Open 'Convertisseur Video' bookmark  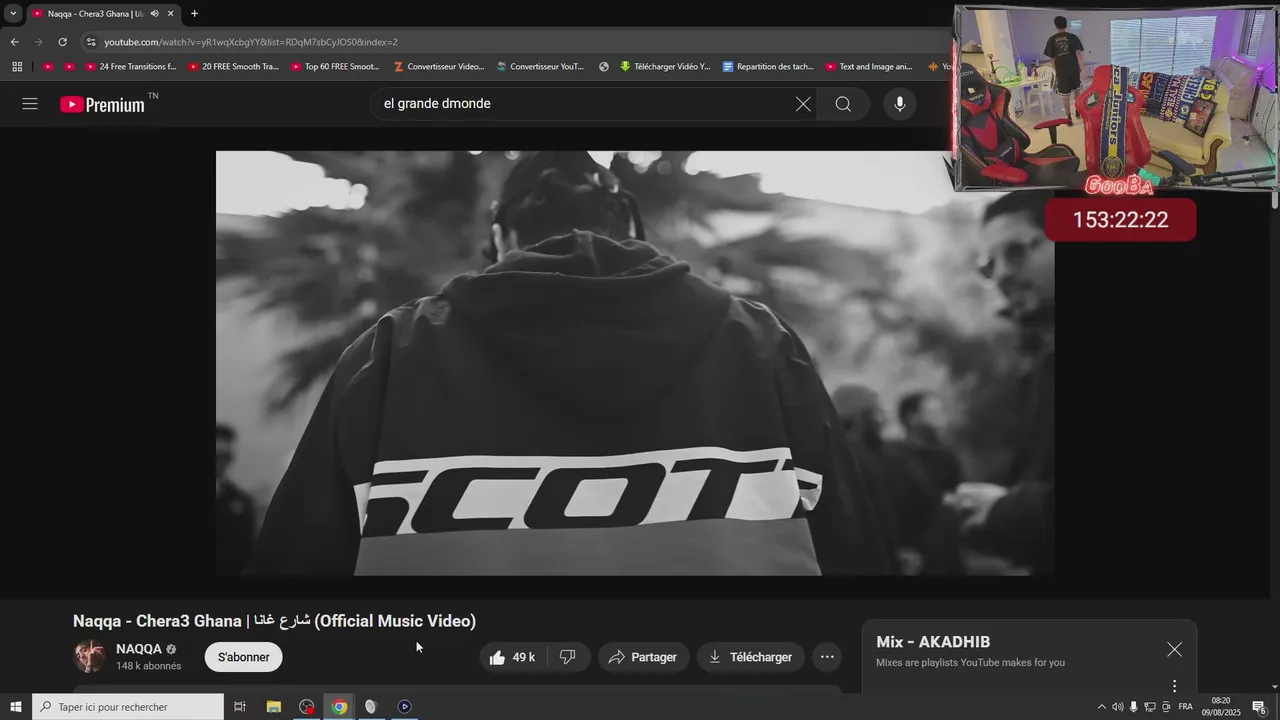(439, 67)
